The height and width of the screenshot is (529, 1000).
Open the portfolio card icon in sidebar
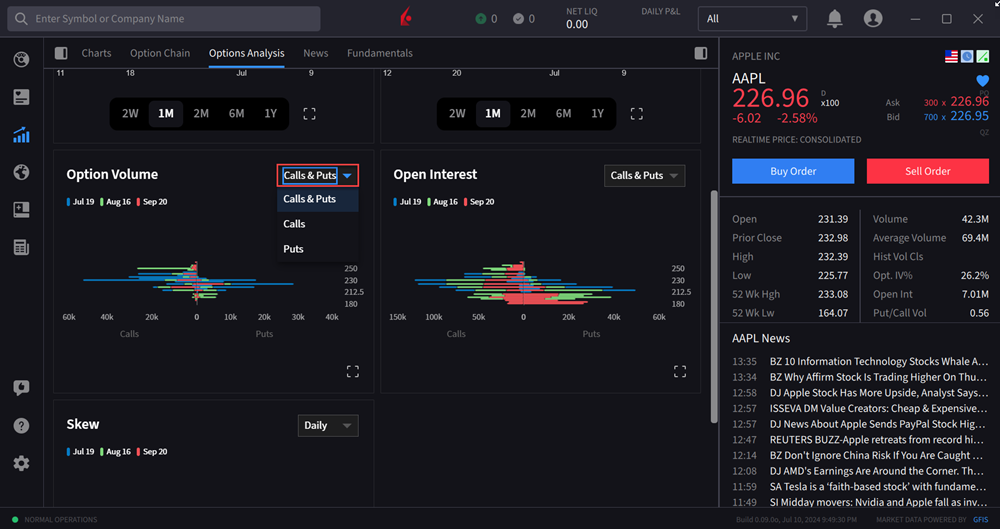[x=21, y=97]
